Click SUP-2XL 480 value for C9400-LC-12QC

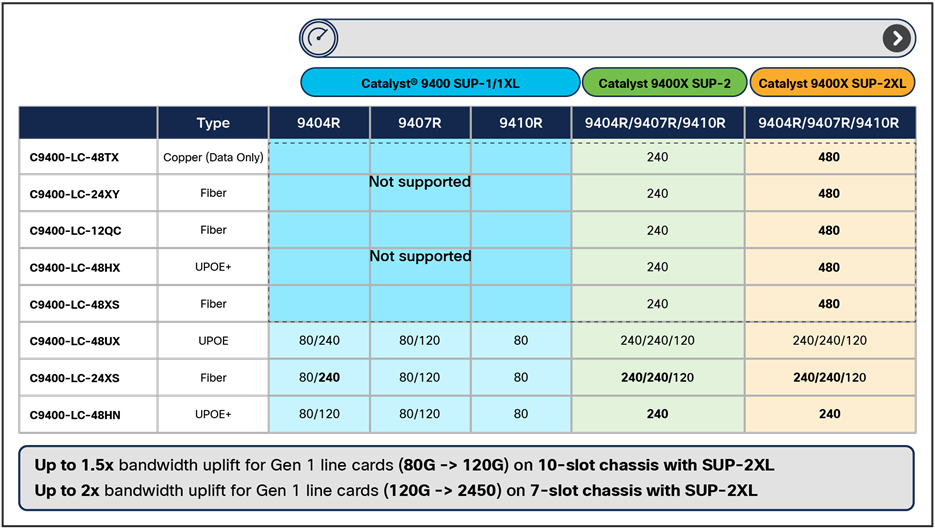(829, 230)
